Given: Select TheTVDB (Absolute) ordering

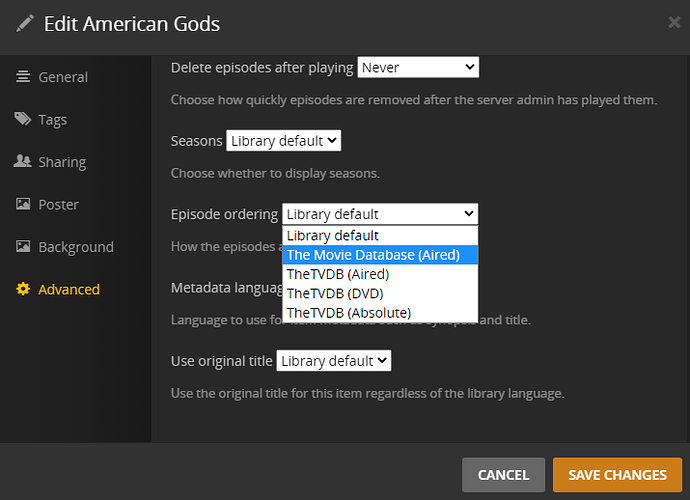Looking at the screenshot, I should 348,313.
